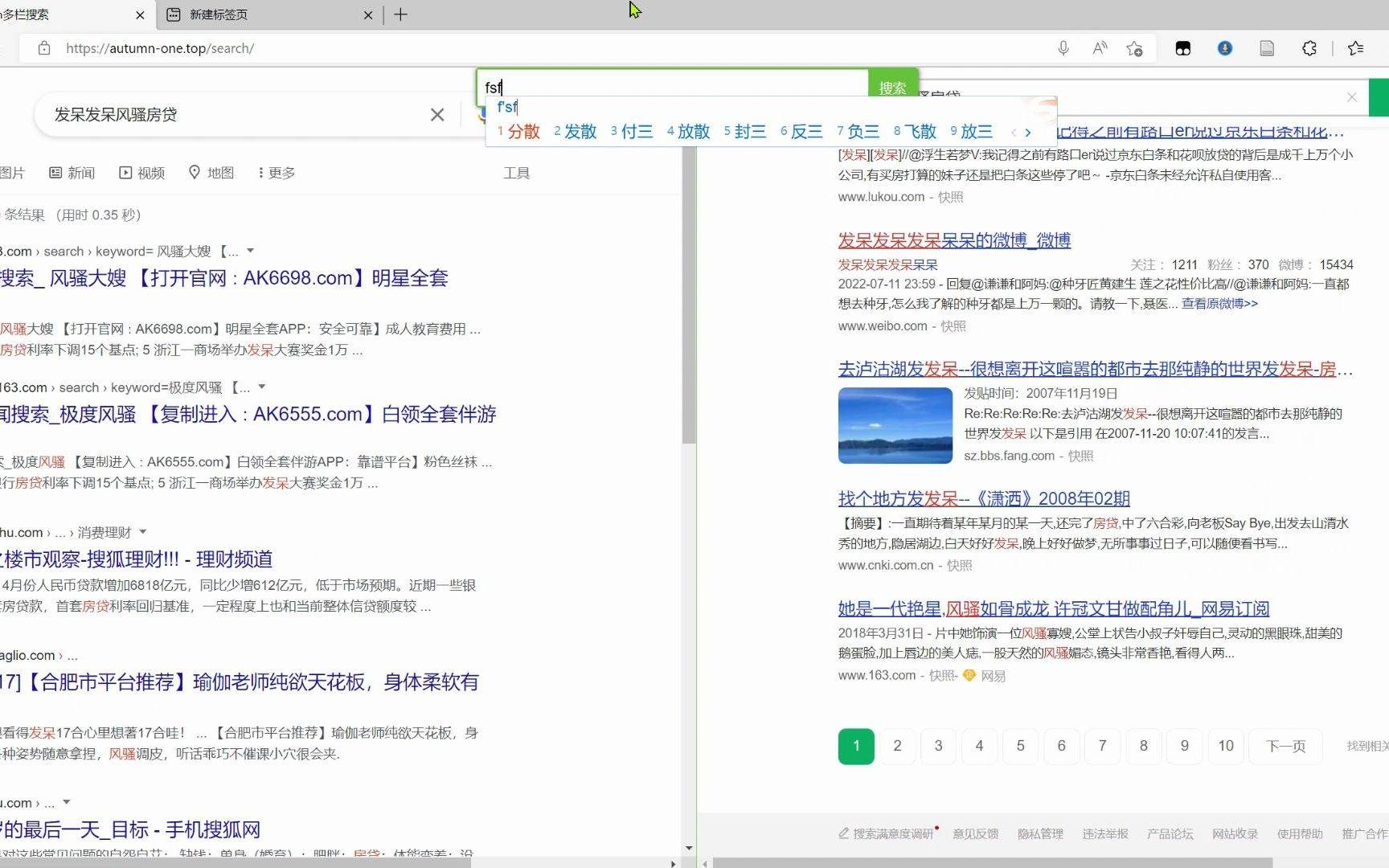Screen dimensions: 1389x868
Task: Close the right search suggestion box
Action: [x=1352, y=97]
